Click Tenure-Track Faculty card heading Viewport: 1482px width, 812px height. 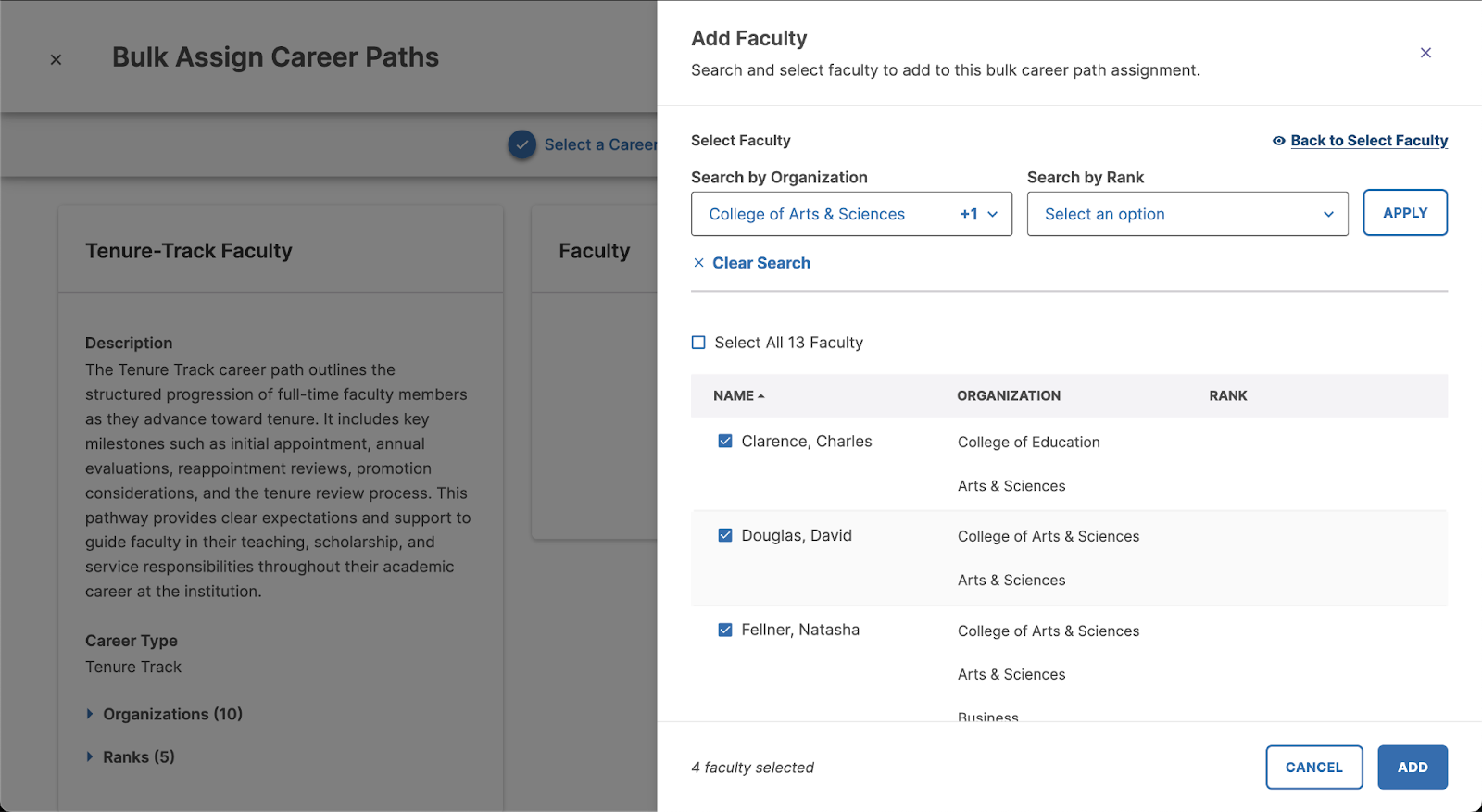pos(189,251)
